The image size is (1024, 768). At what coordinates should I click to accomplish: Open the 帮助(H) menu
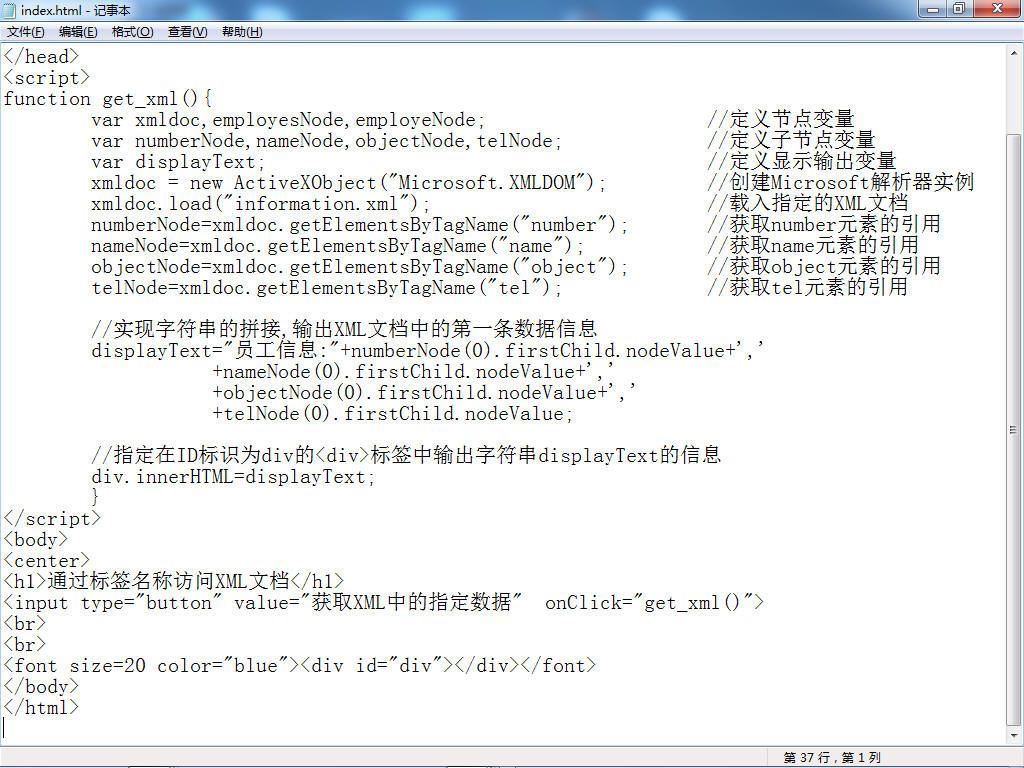click(x=242, y=32)
